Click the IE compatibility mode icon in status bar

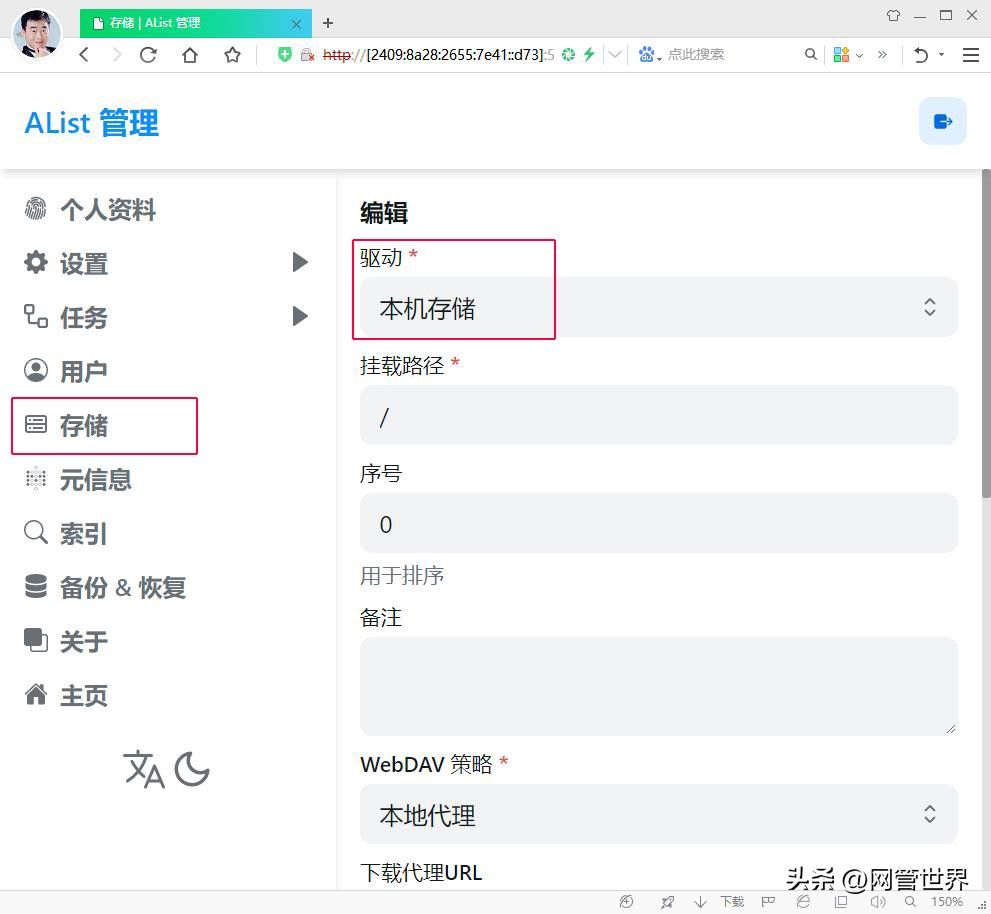click(803, 902)
